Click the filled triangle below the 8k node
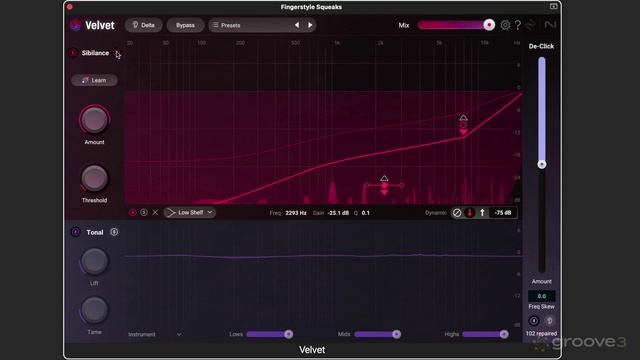Viewport: 640px width, 360px height. 463,132
